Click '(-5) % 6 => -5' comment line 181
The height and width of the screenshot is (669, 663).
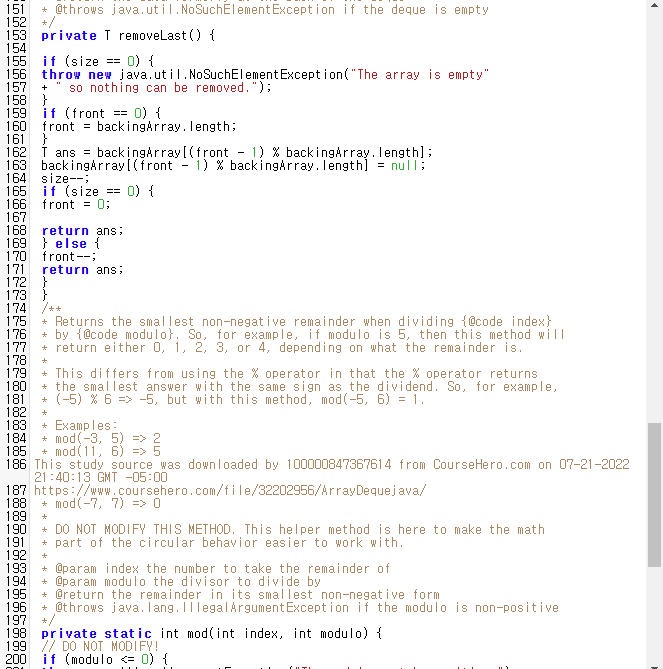(107, 400)
